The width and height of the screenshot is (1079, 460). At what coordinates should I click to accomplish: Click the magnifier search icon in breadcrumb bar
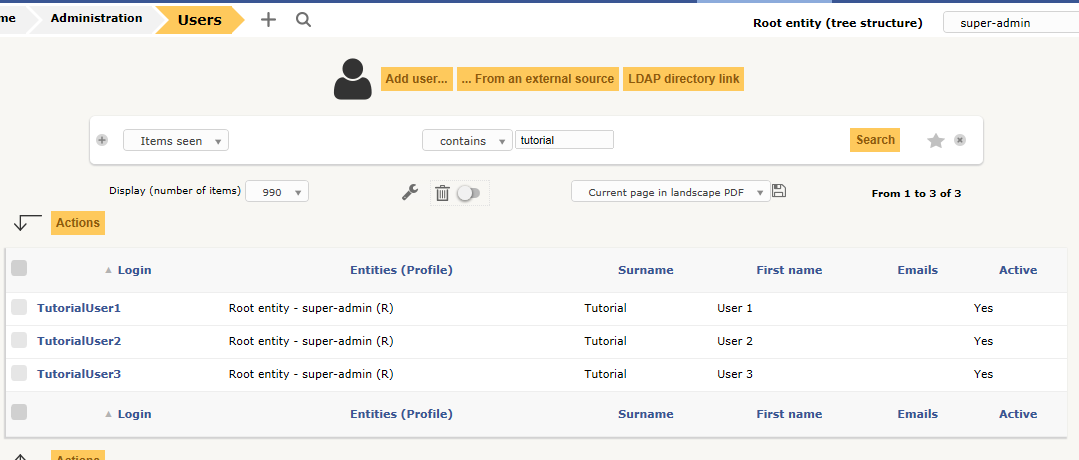point(304,19)
